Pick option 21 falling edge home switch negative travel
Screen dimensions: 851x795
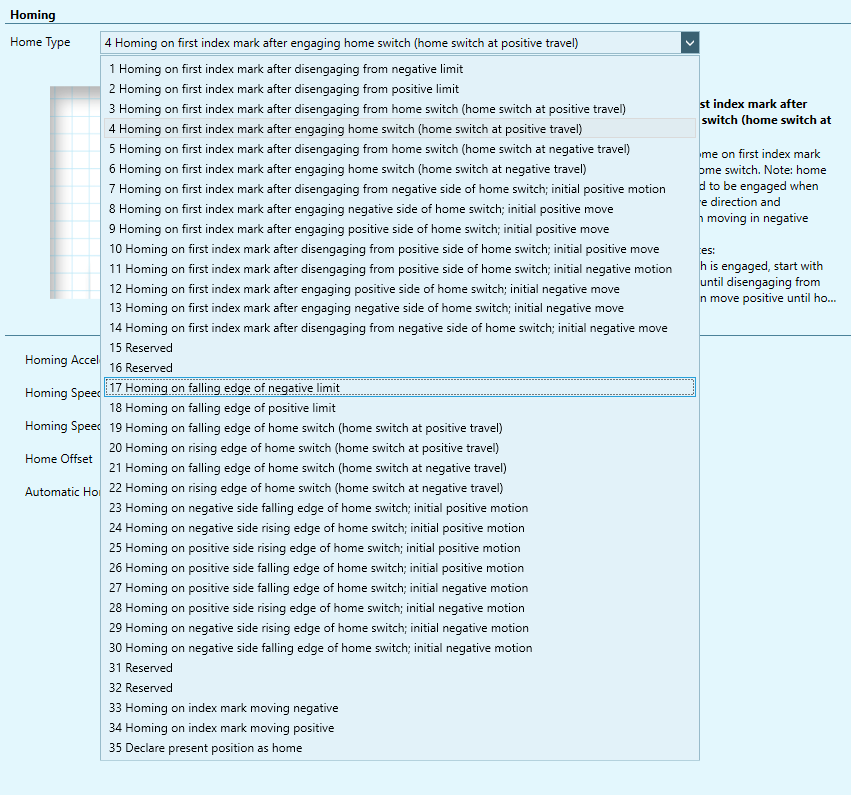tap(399, 468)
